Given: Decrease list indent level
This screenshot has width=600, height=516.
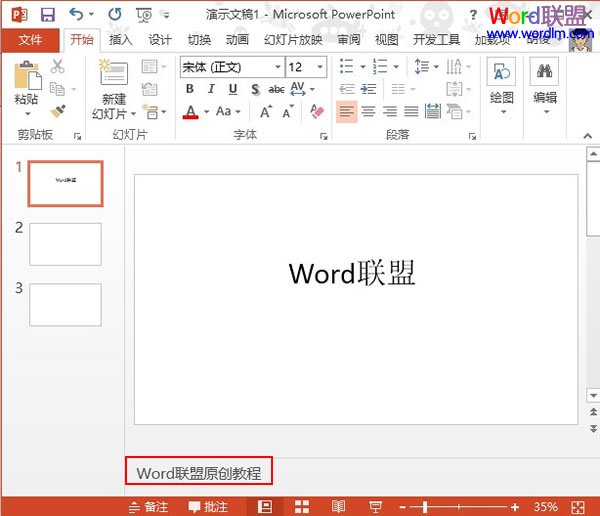Looking at the screenshot, I should [x=347, y=89].
